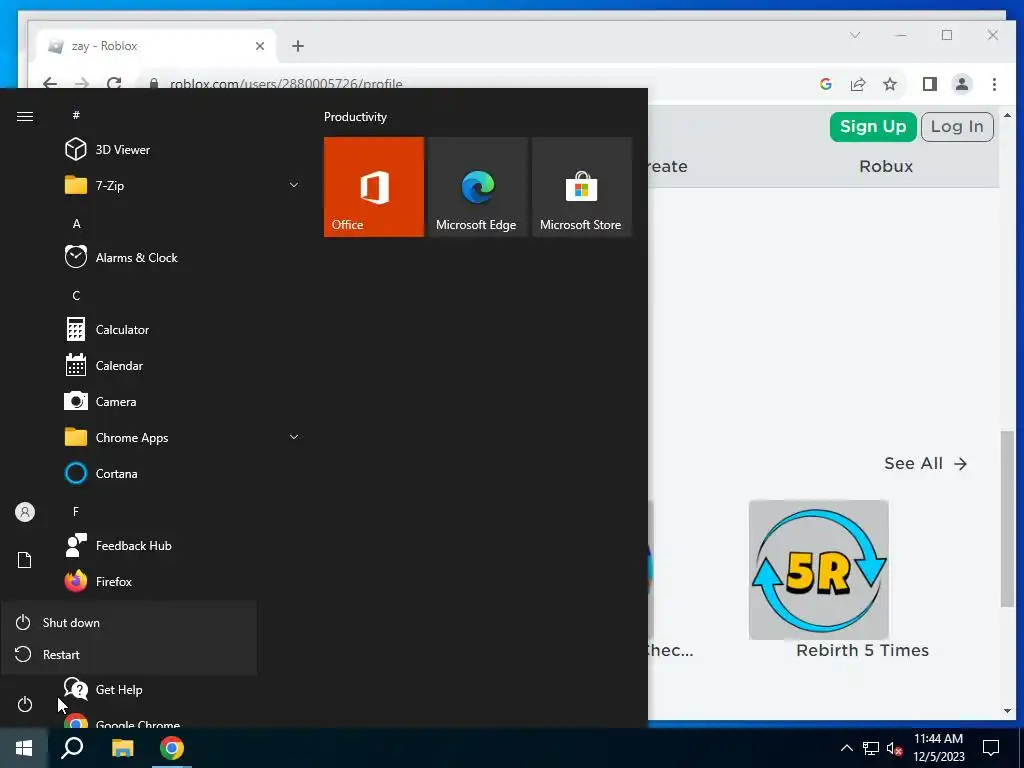Click the Productivity group heading
This screenshot has width=1024, height=768.
click(x=355, y=117)
